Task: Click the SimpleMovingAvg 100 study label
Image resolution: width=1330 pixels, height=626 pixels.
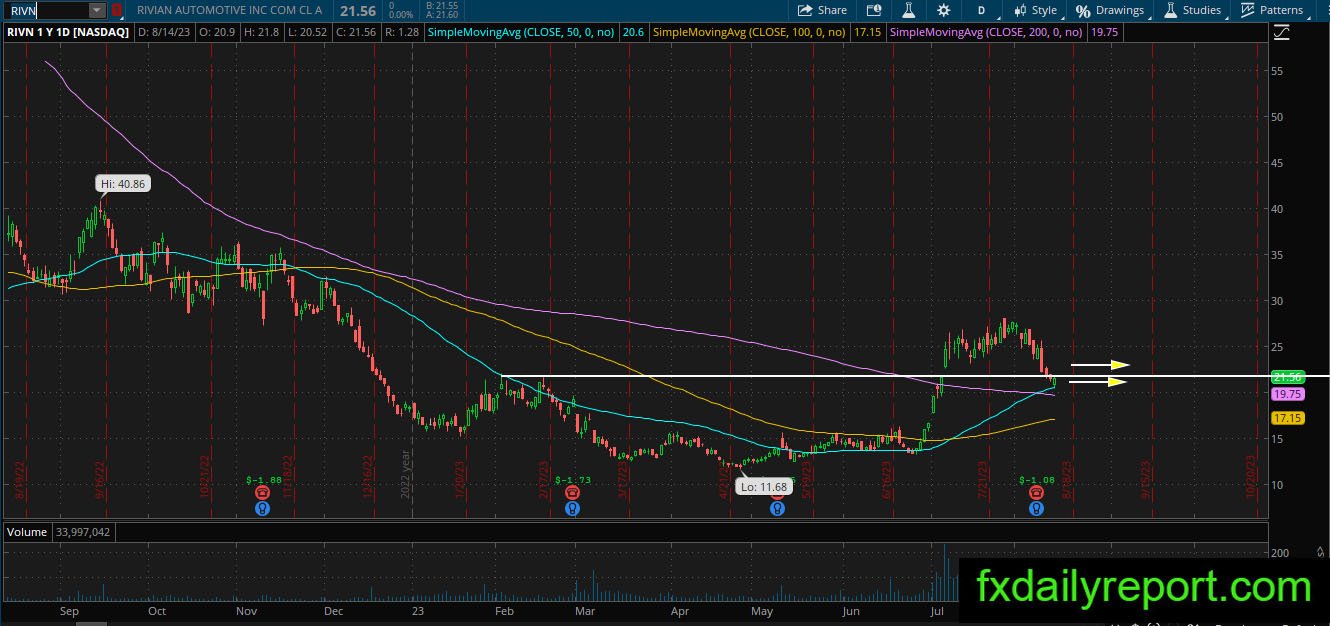Action: [749, 32]
